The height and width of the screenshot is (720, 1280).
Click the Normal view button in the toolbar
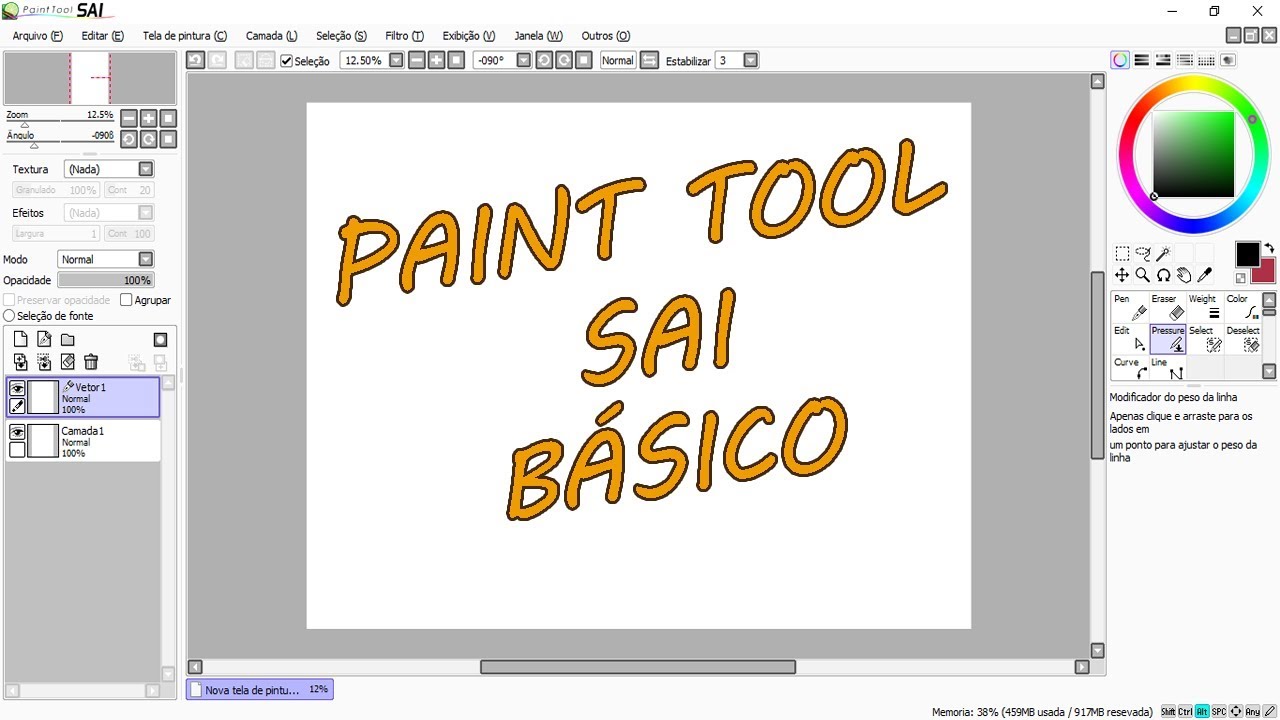pos(617,60)
